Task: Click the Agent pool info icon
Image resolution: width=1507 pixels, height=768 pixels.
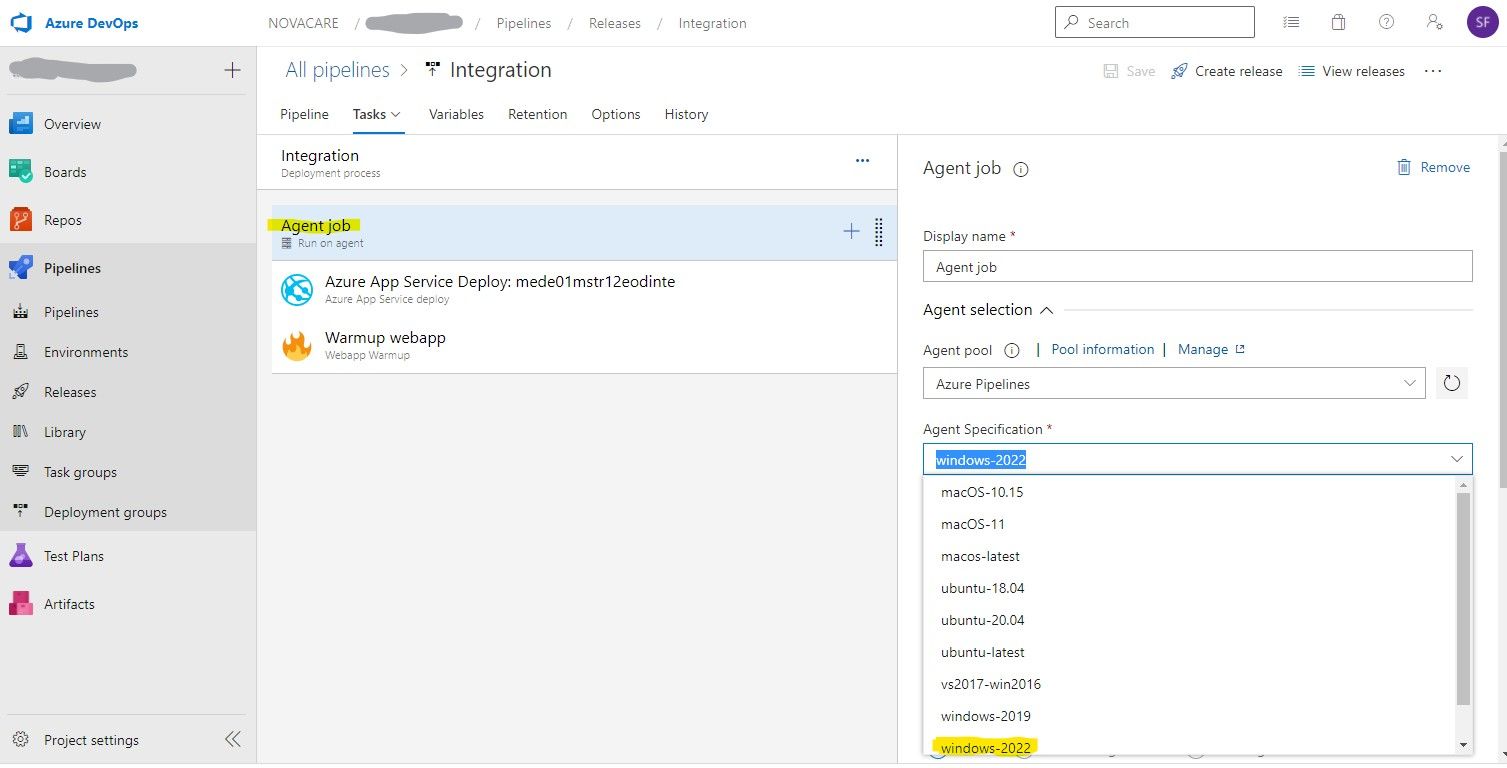Action: pos(1011,350)
